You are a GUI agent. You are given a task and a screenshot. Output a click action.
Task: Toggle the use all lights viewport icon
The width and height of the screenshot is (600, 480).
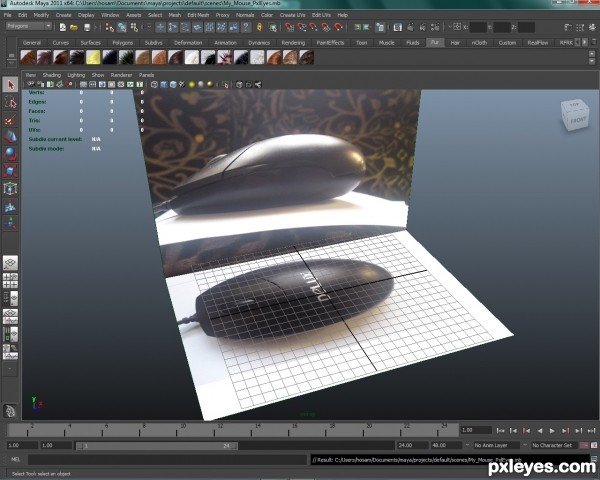[191, 85]
